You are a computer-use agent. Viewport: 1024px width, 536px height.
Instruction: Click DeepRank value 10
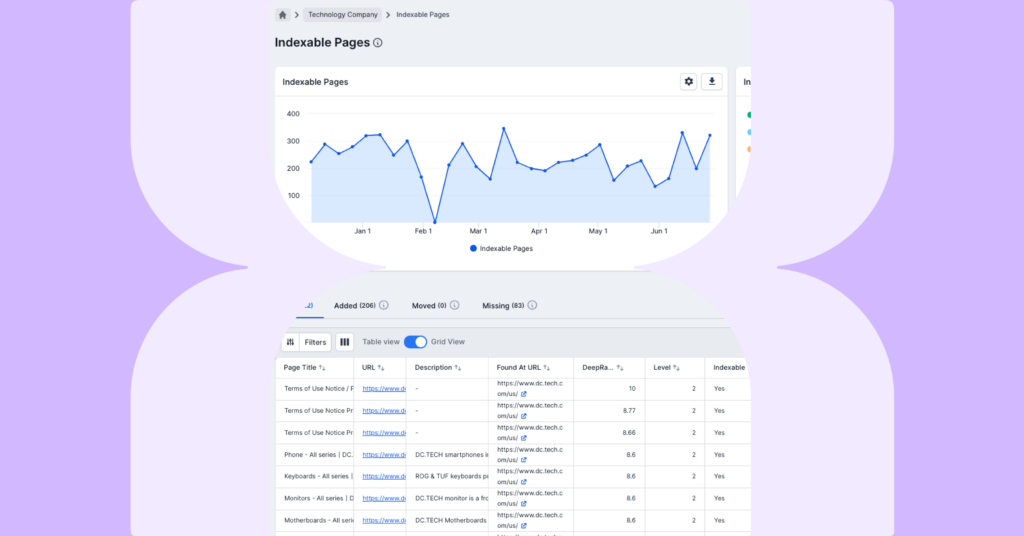coord(632,388)
